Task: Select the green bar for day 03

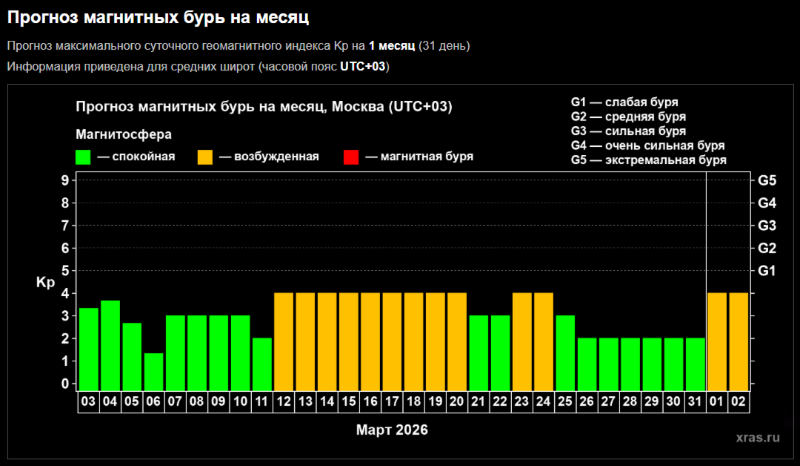Action: pos(89,349)
